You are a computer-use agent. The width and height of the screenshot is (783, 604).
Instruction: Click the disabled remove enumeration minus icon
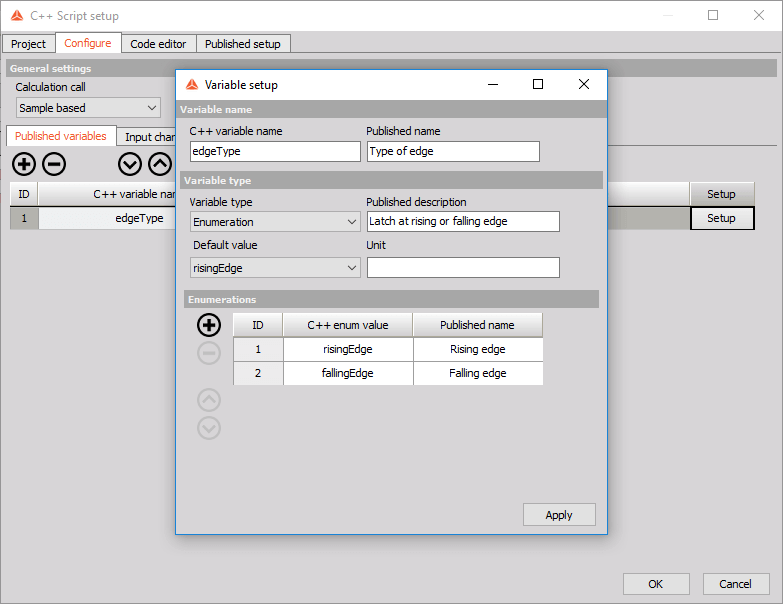click(209, 353)
